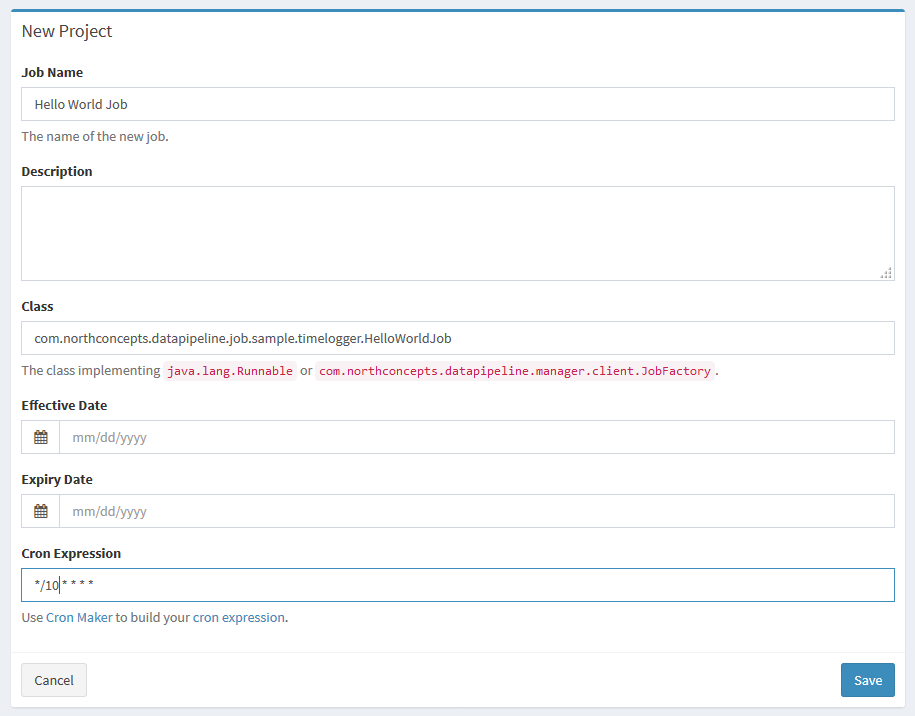
Task: Click the Expiry Date label
Action: pos(57,480)
